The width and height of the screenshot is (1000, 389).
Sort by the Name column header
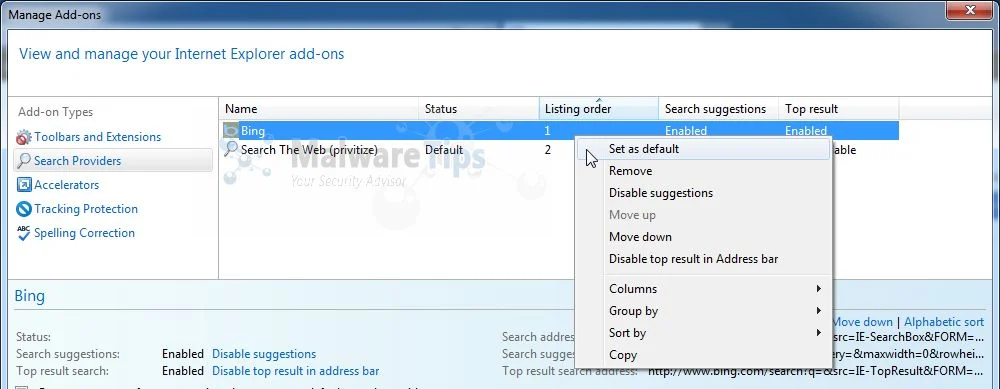(319, 109)
